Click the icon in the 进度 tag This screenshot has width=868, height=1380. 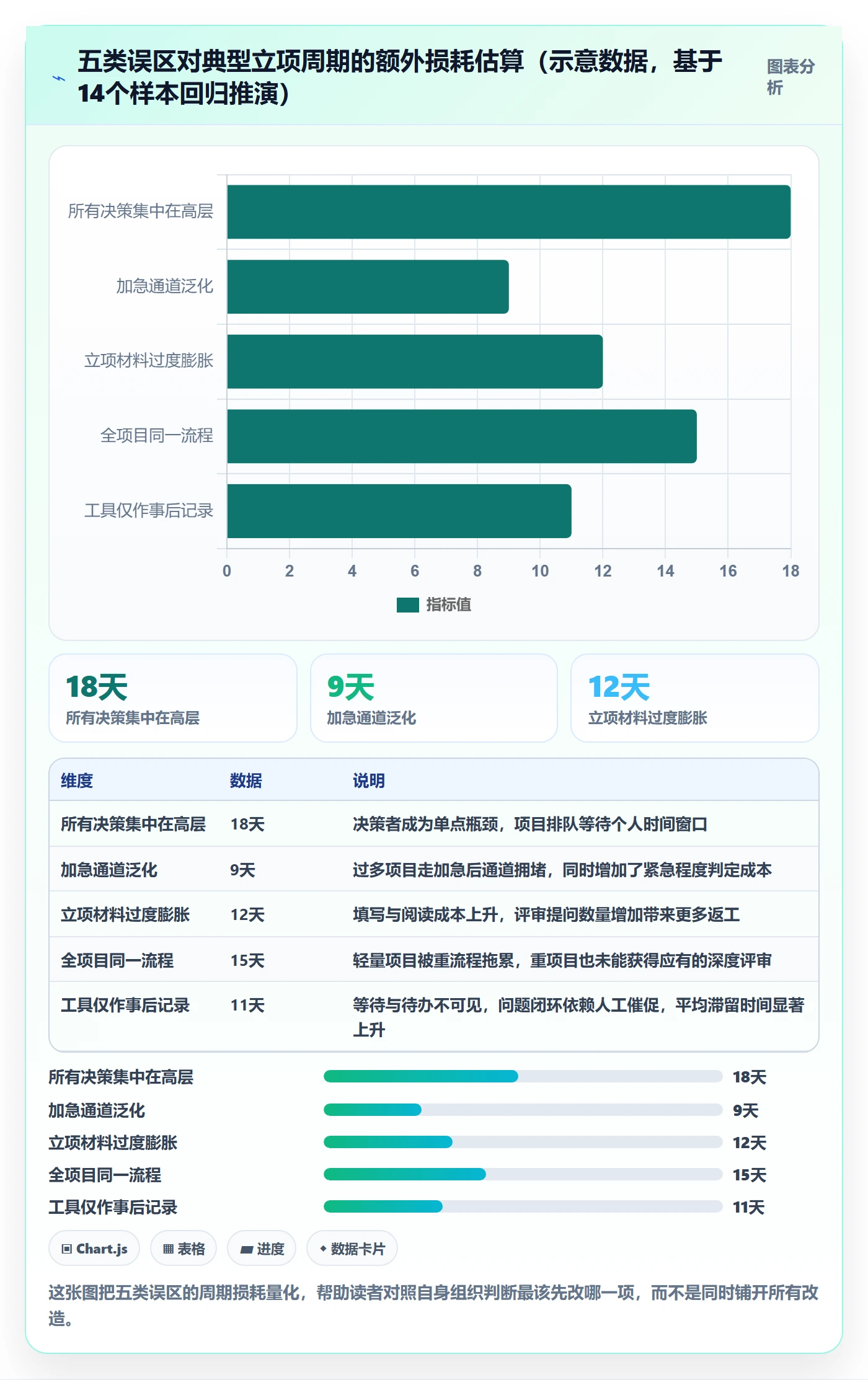pos(247,1250)
